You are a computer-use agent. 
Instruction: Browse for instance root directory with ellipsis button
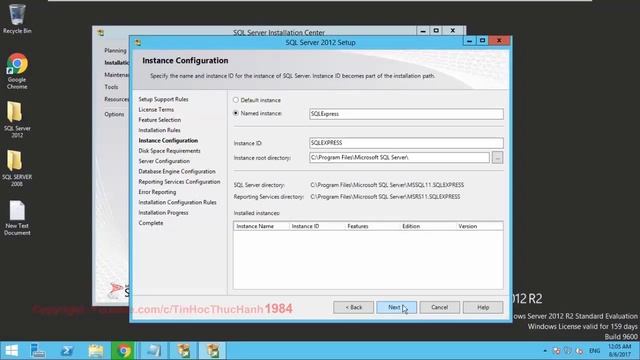tap(497, 158)
